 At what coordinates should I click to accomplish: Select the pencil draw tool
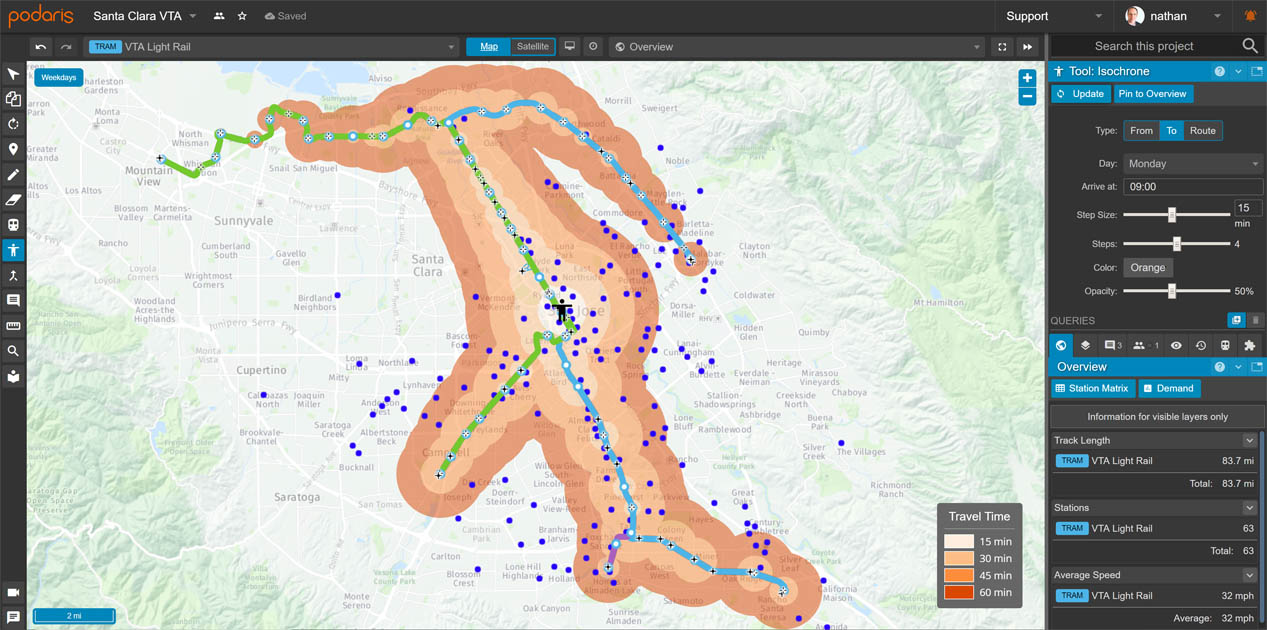click(x=13, y=175)
